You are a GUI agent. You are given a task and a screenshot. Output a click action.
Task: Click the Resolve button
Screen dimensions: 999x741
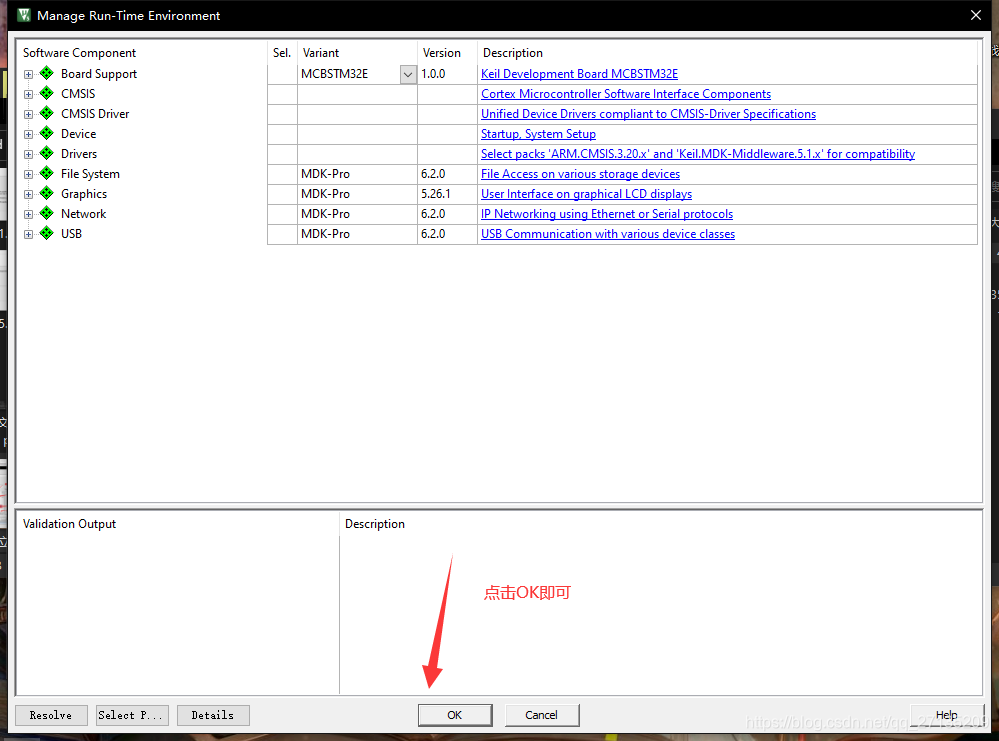tap(51, 715)
